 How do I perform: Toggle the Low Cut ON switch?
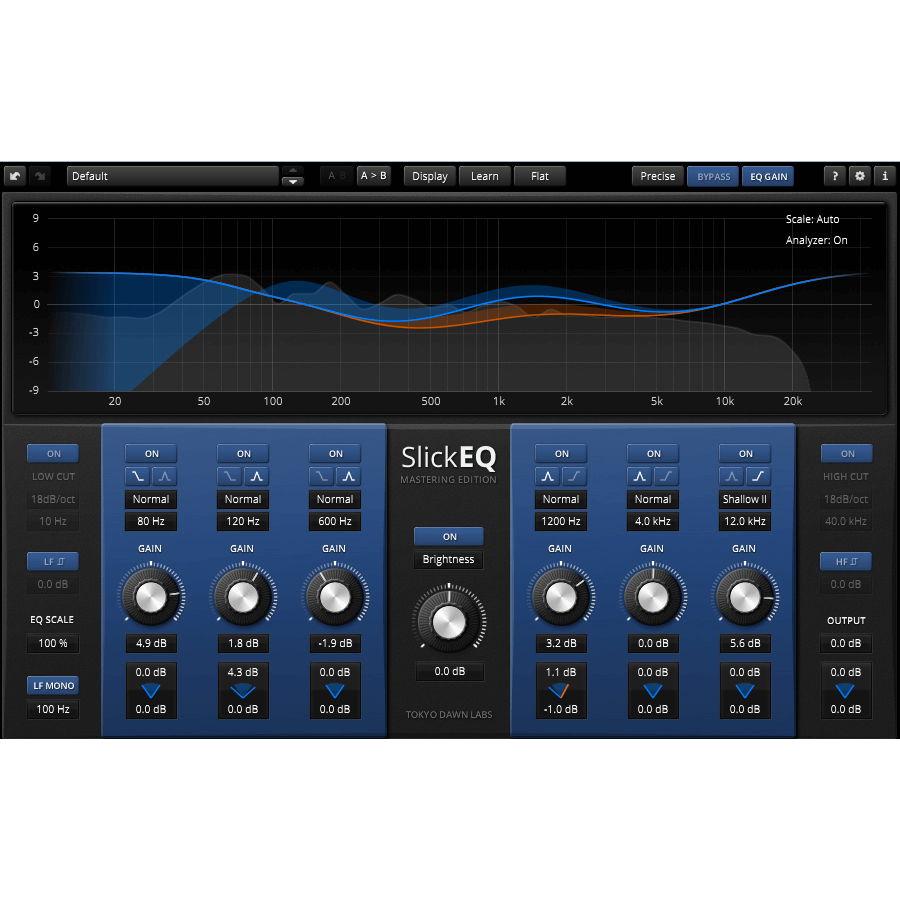click(x=53, y=453)
